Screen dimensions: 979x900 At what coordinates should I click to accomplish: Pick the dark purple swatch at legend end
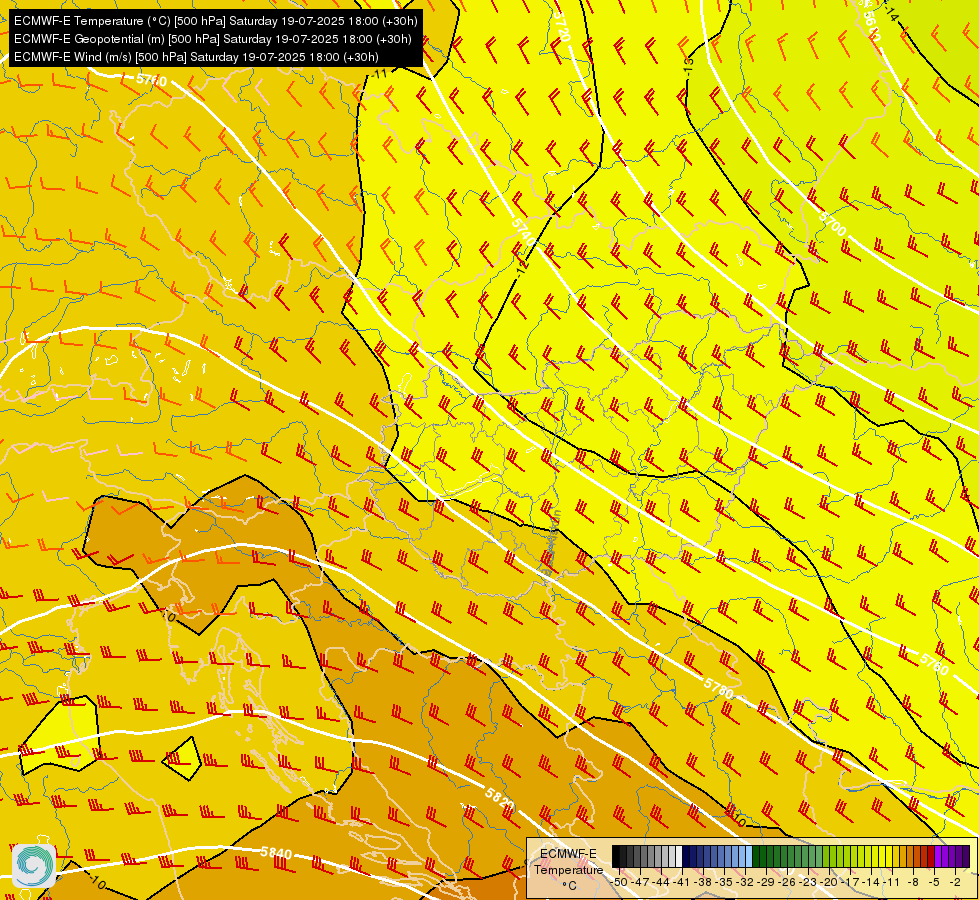(x=967, y=856)
